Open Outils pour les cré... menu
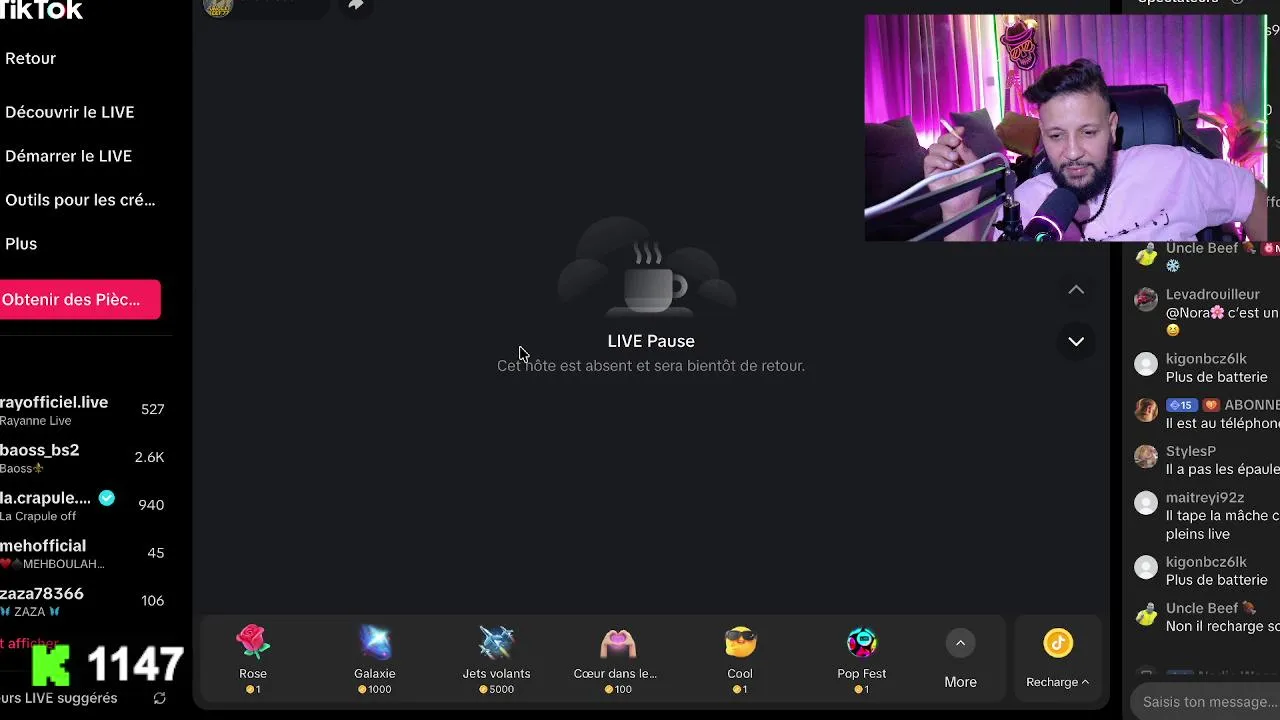The height and width of the screenshot is (720, 1280). point(80,200)
